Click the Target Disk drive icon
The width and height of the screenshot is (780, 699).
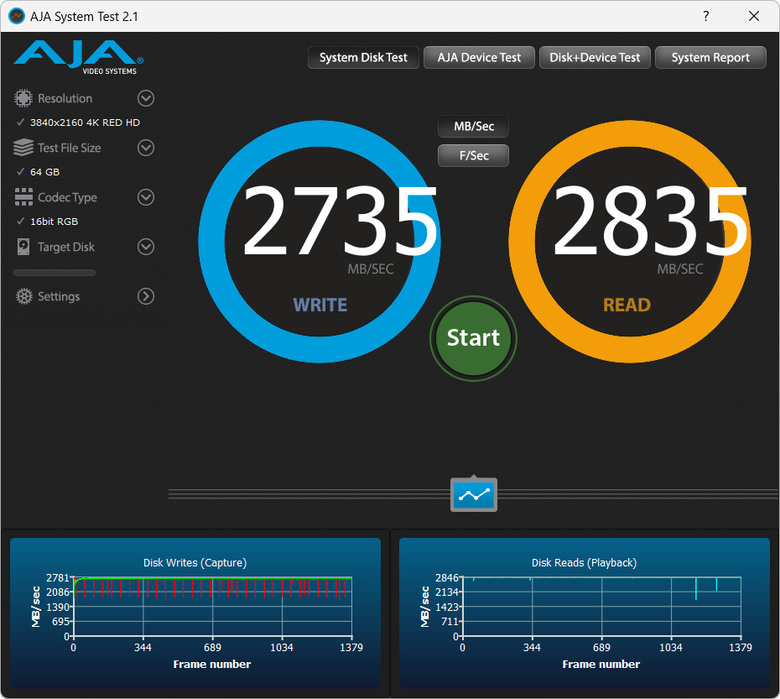tap(23, 247)
